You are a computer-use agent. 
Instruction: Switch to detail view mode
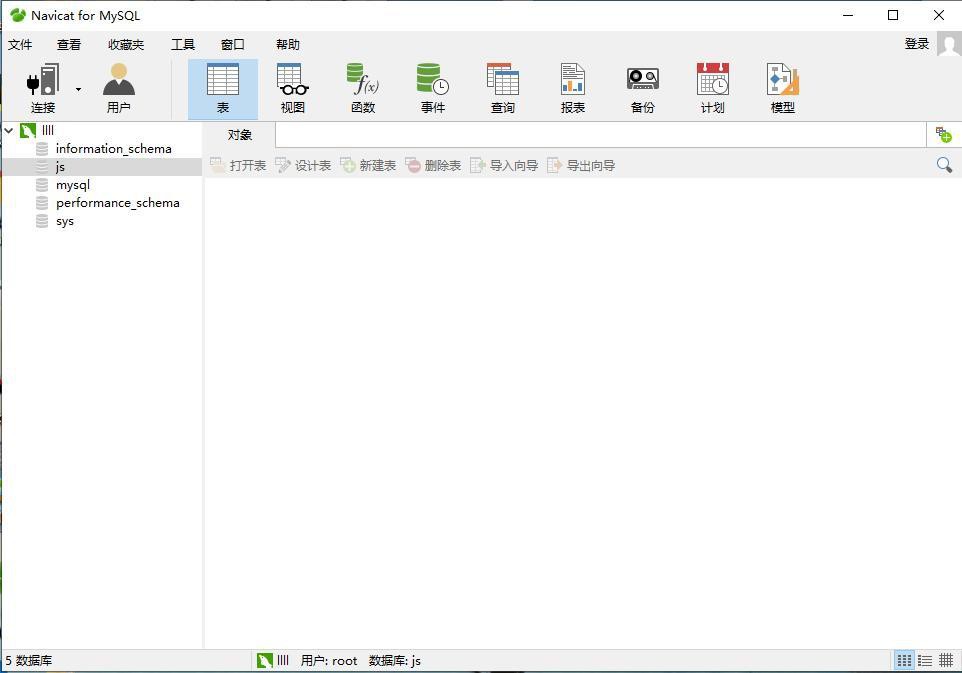[x=925, y=660]
